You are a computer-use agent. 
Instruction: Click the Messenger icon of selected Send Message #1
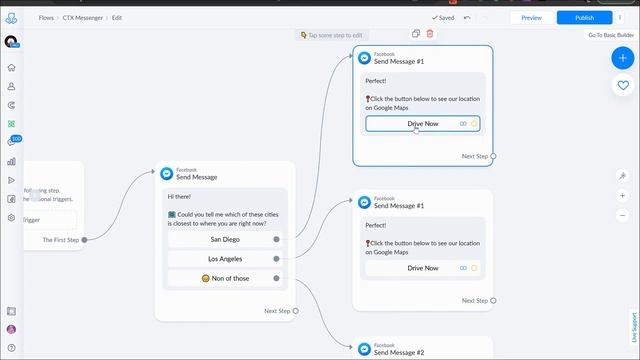tap(364, 58)
